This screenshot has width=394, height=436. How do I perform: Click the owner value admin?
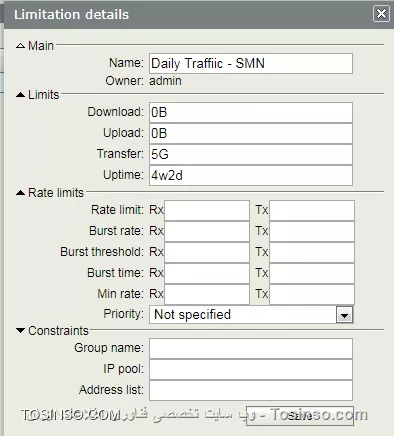(165, 81)
